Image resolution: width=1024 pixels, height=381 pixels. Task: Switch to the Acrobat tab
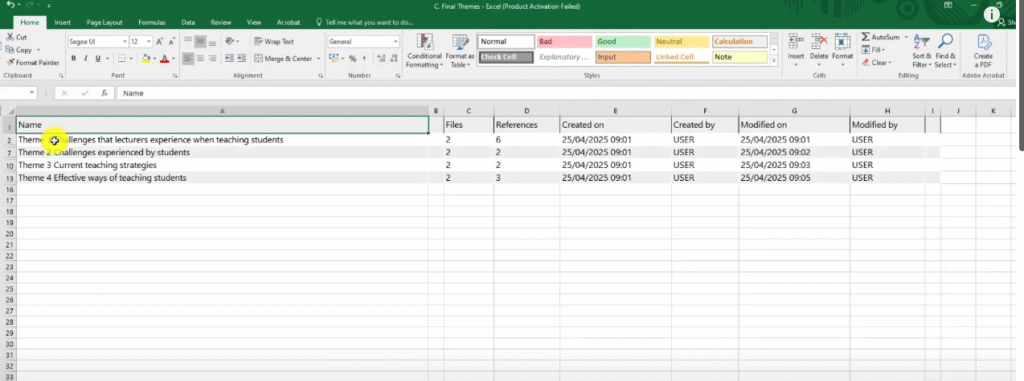pos(288,22)
